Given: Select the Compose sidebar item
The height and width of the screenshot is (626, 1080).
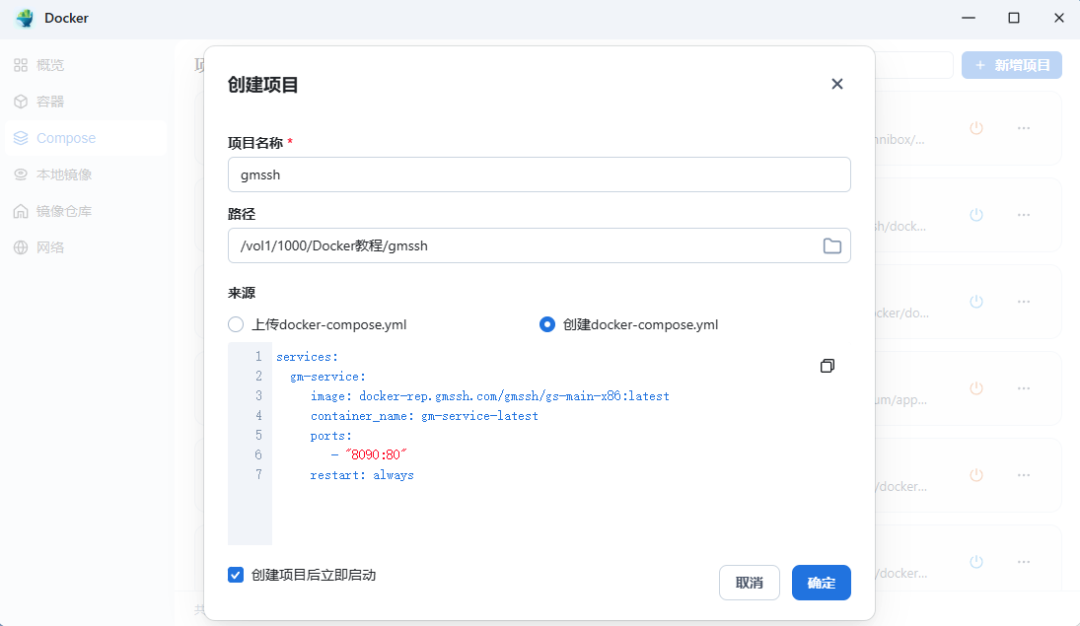Looking at the screenshot, I should coord(85,138).
